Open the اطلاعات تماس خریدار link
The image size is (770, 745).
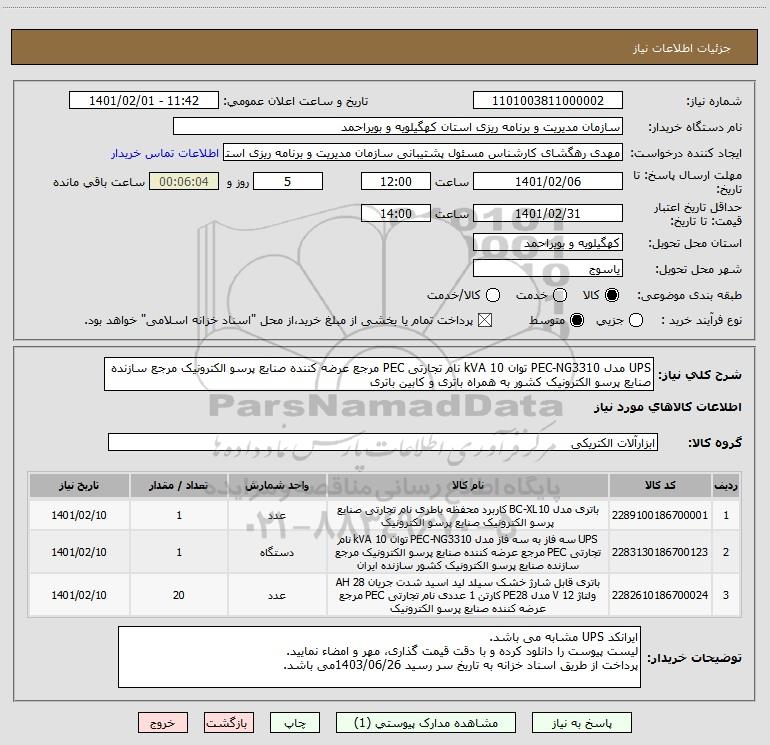click(165, 153)
